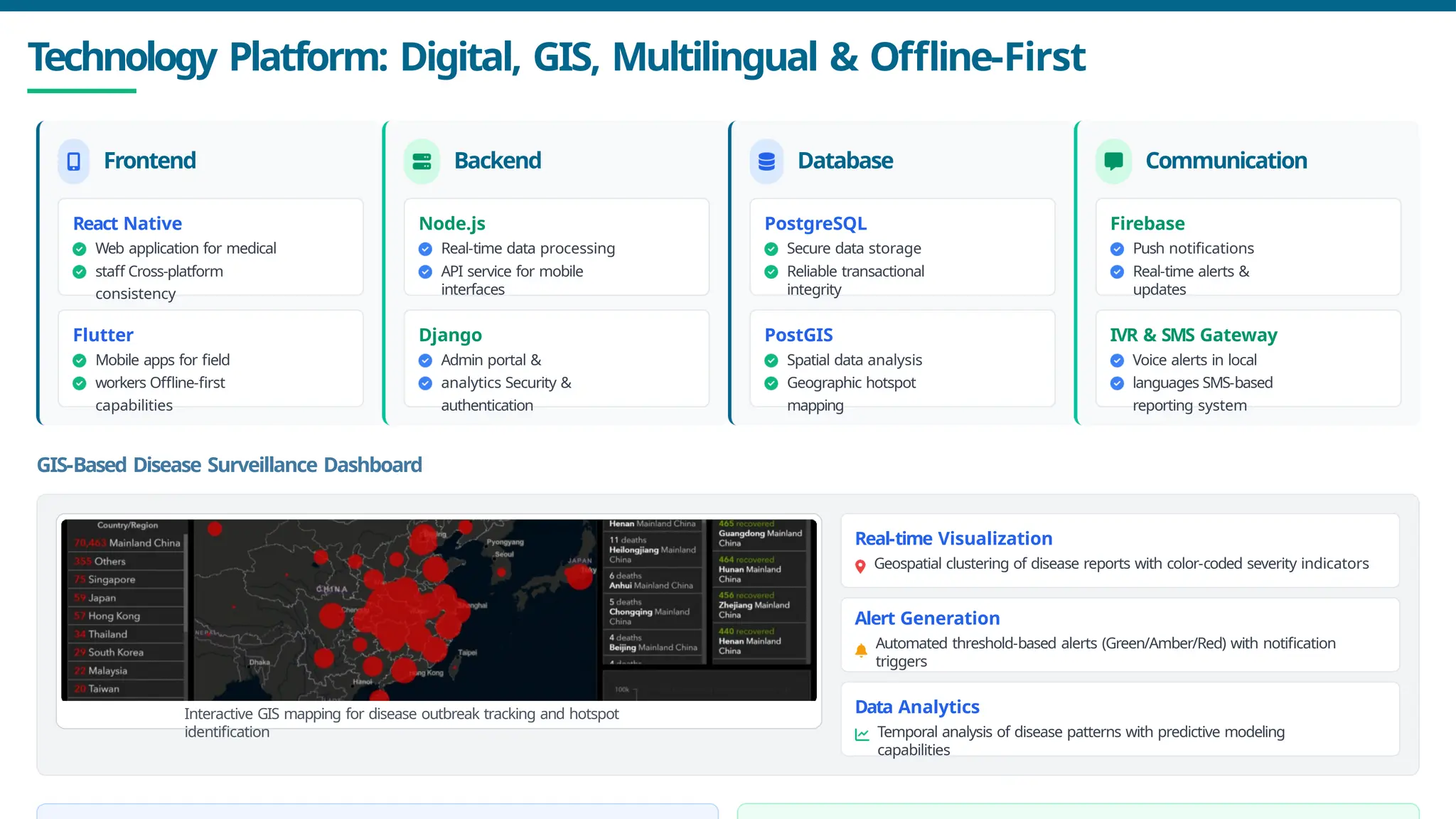Click the Database stack icon
This screenshot has height=819, width=1456.
[766, 161]
